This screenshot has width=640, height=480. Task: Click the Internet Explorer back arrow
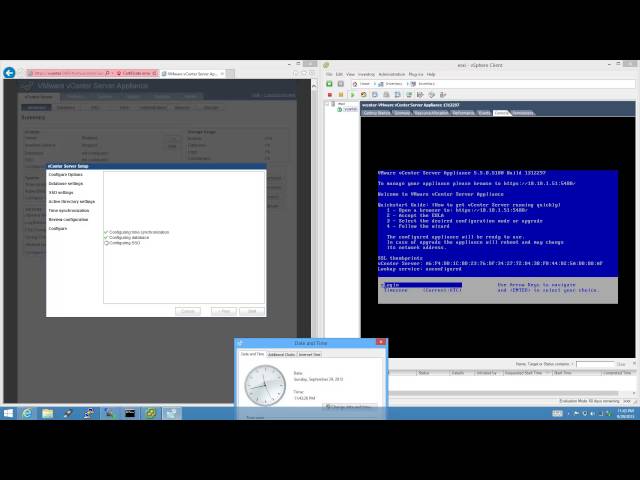coord(9,73)
